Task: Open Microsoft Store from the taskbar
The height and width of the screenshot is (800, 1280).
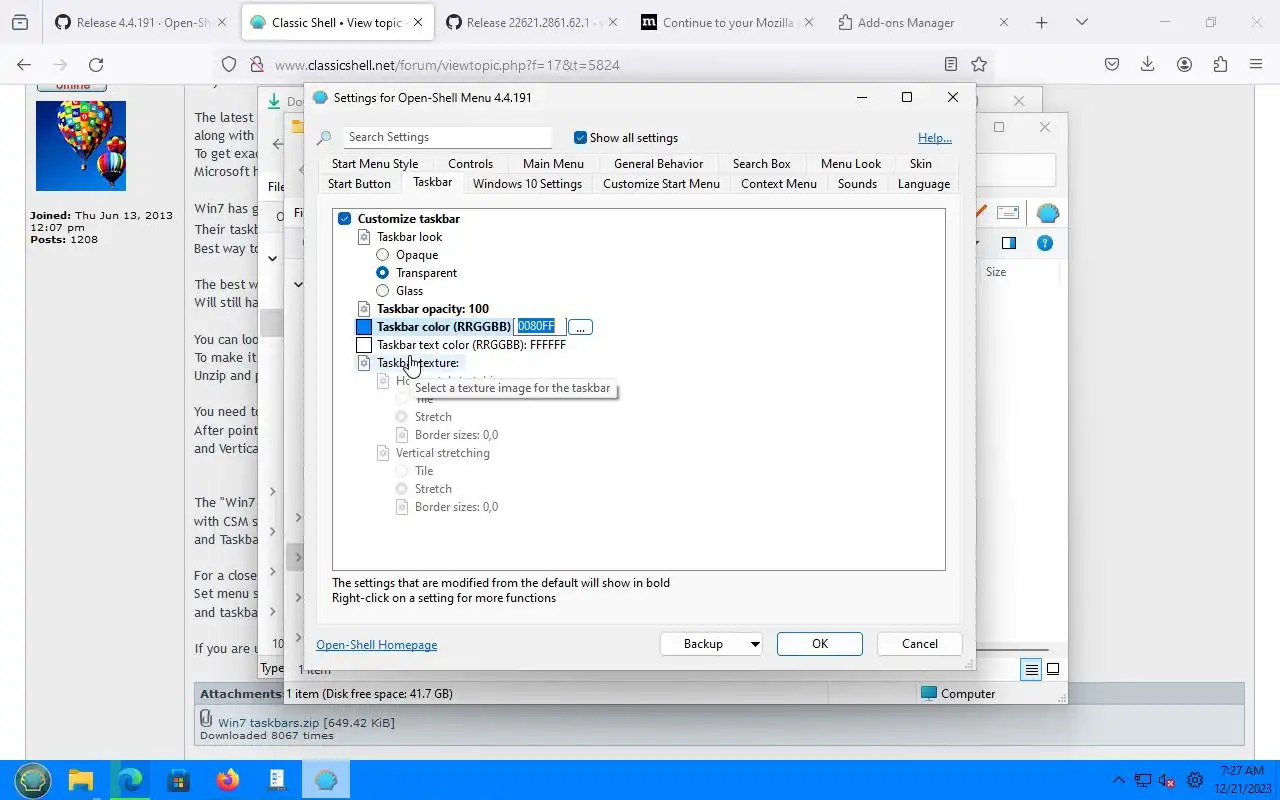Action: tap(179, 780)
